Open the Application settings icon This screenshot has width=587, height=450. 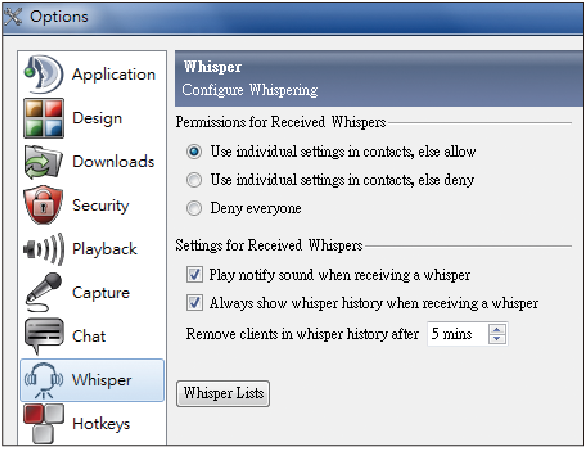(x=43, y=74)
